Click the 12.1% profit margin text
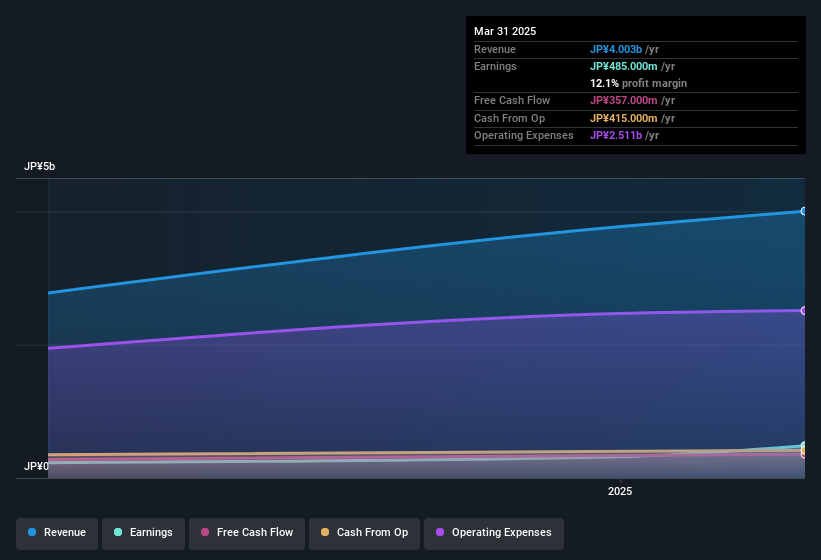Screen dimensions: 821x560 (638, 83)
